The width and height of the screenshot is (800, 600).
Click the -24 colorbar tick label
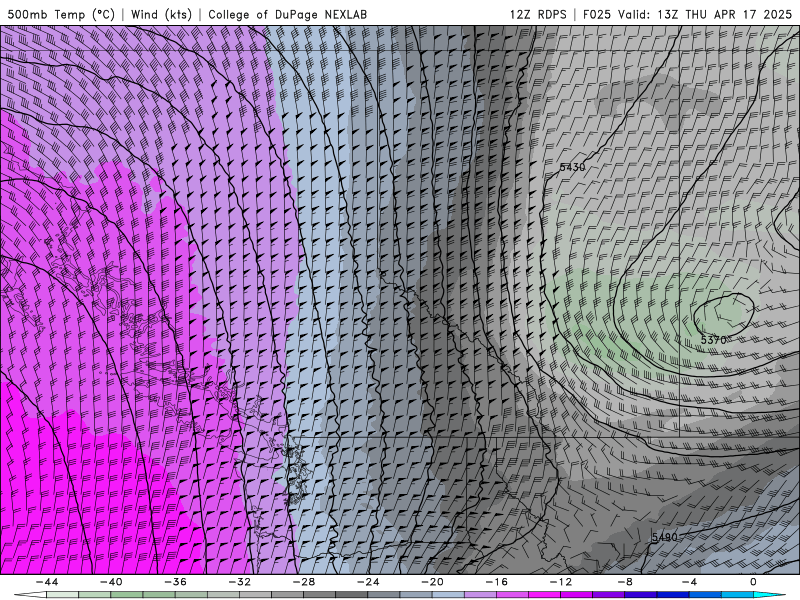(x=368, y=582)
